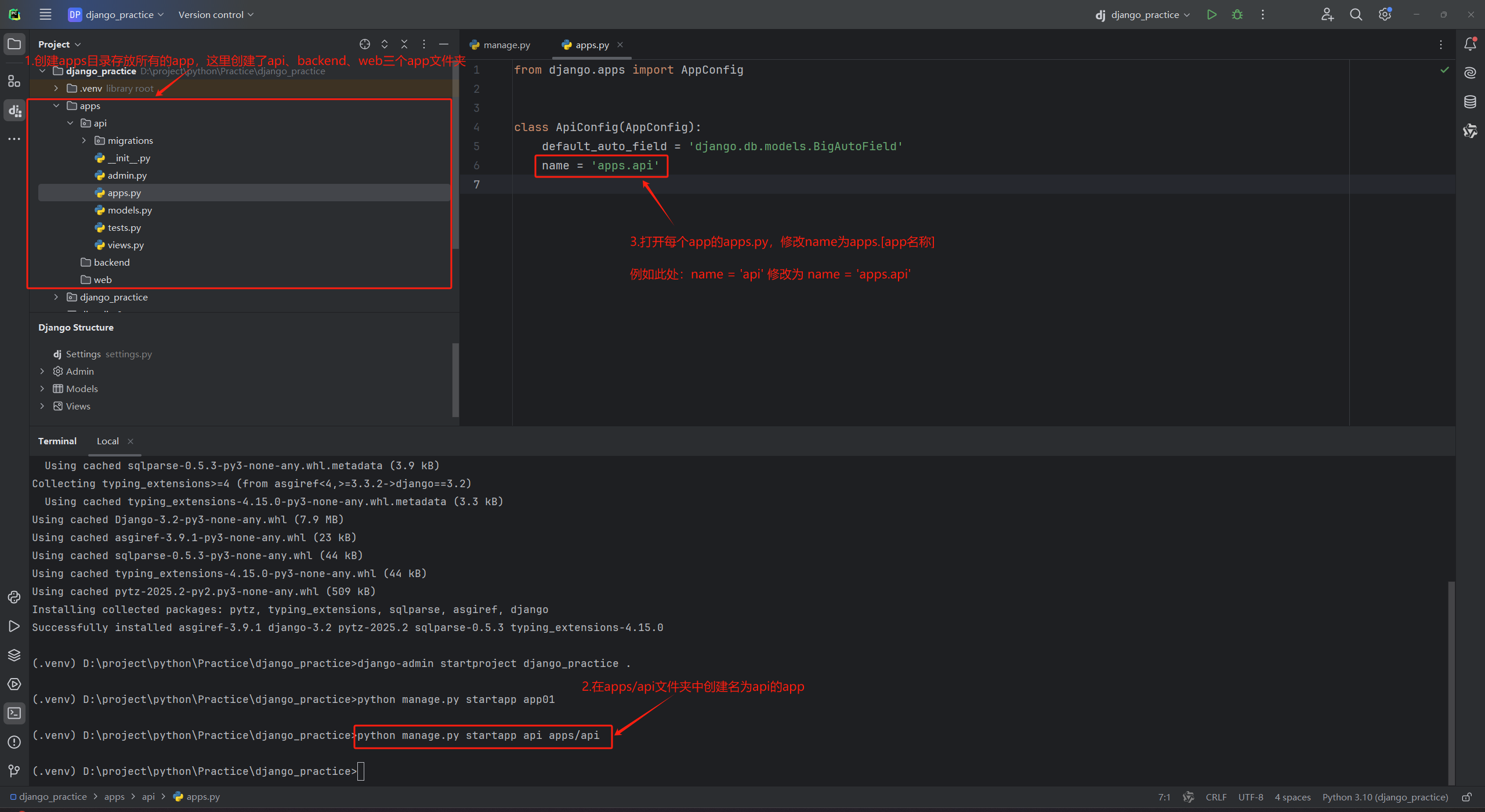Expand the migrations folder
The image size is (1485, 812).
tap(84, 140)
